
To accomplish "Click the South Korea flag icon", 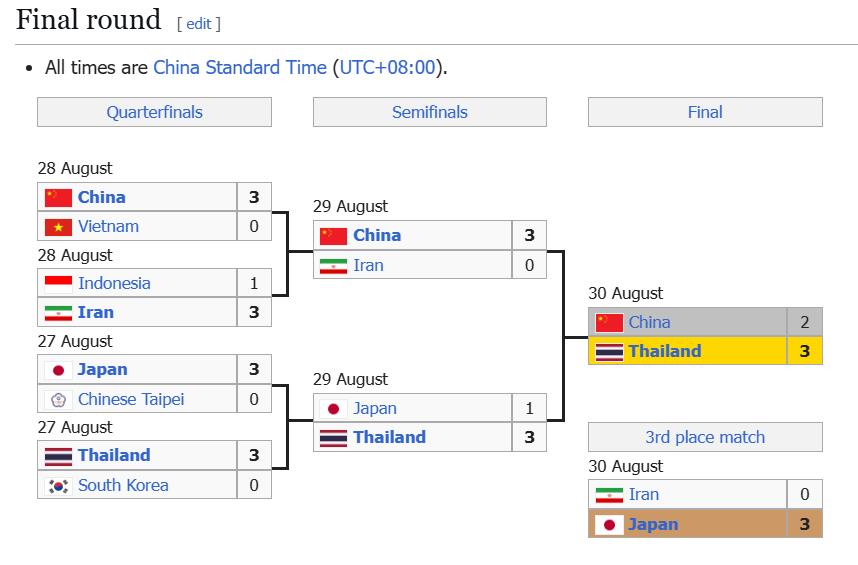I will (x=58, y=485).
